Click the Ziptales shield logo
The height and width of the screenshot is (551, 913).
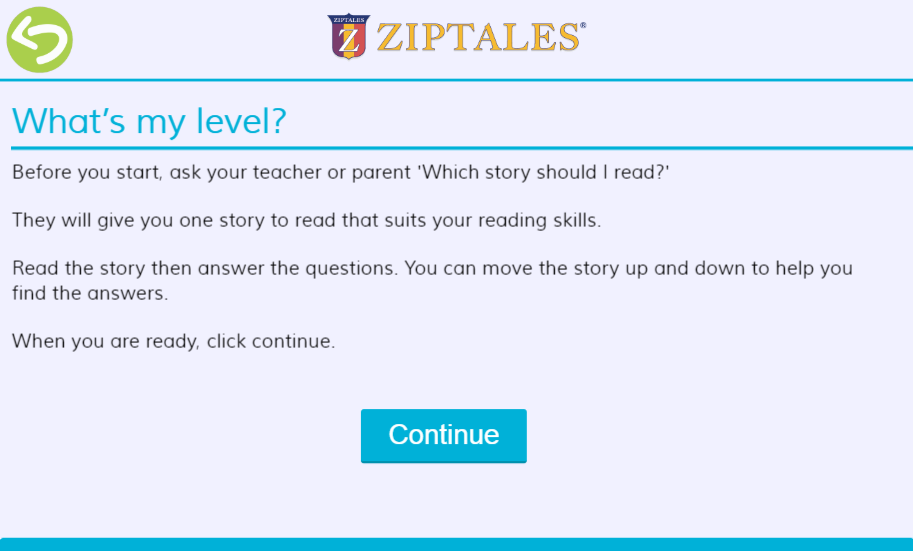point(348,37)
